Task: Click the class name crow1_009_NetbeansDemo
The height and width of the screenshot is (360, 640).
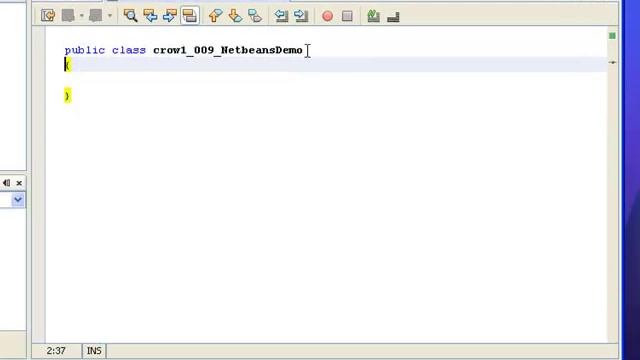Action: pyautogui.click(x=228, y=50)
